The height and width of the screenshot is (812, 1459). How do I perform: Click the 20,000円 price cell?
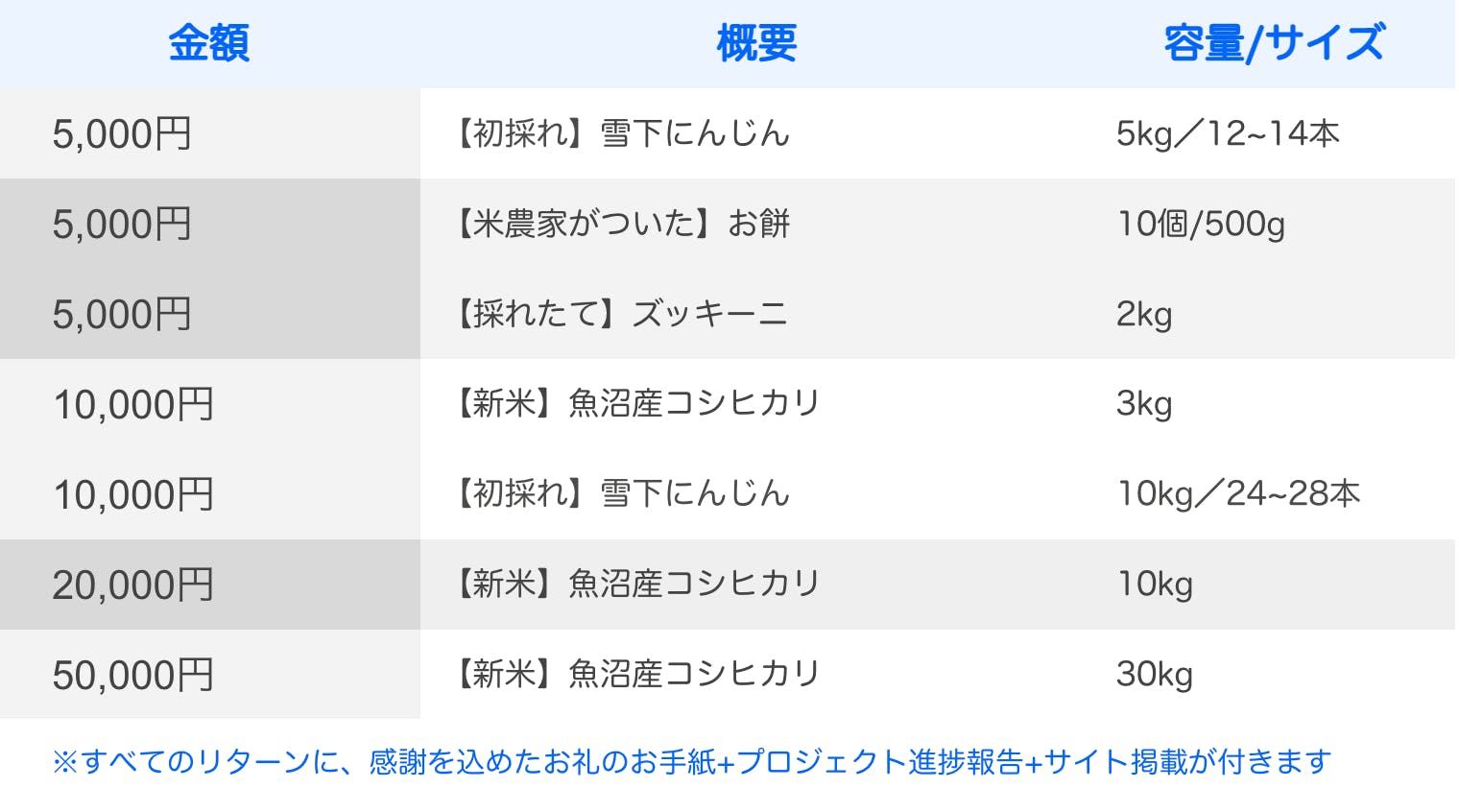point(132,585)
